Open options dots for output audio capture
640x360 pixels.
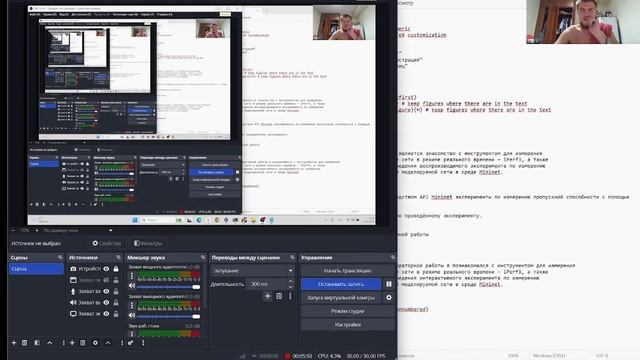(132, 306)
